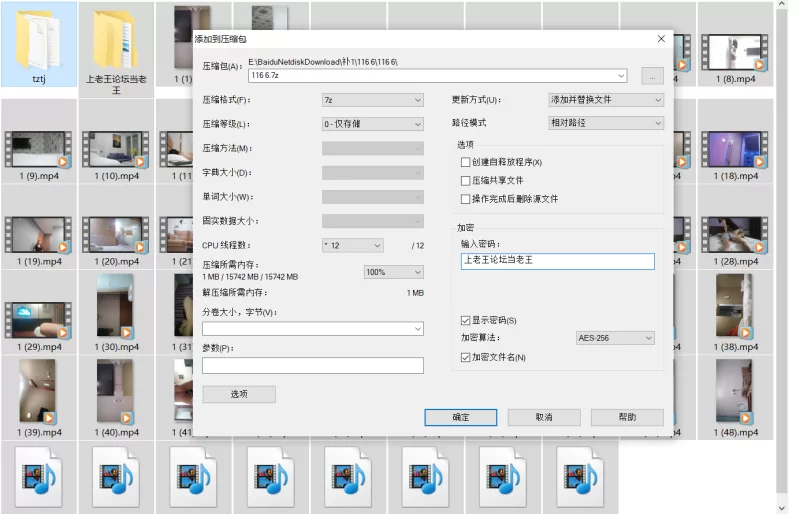Select the 1 (10).mp4 video thumbnail
The image size is (800, 514).
[116, 149]
